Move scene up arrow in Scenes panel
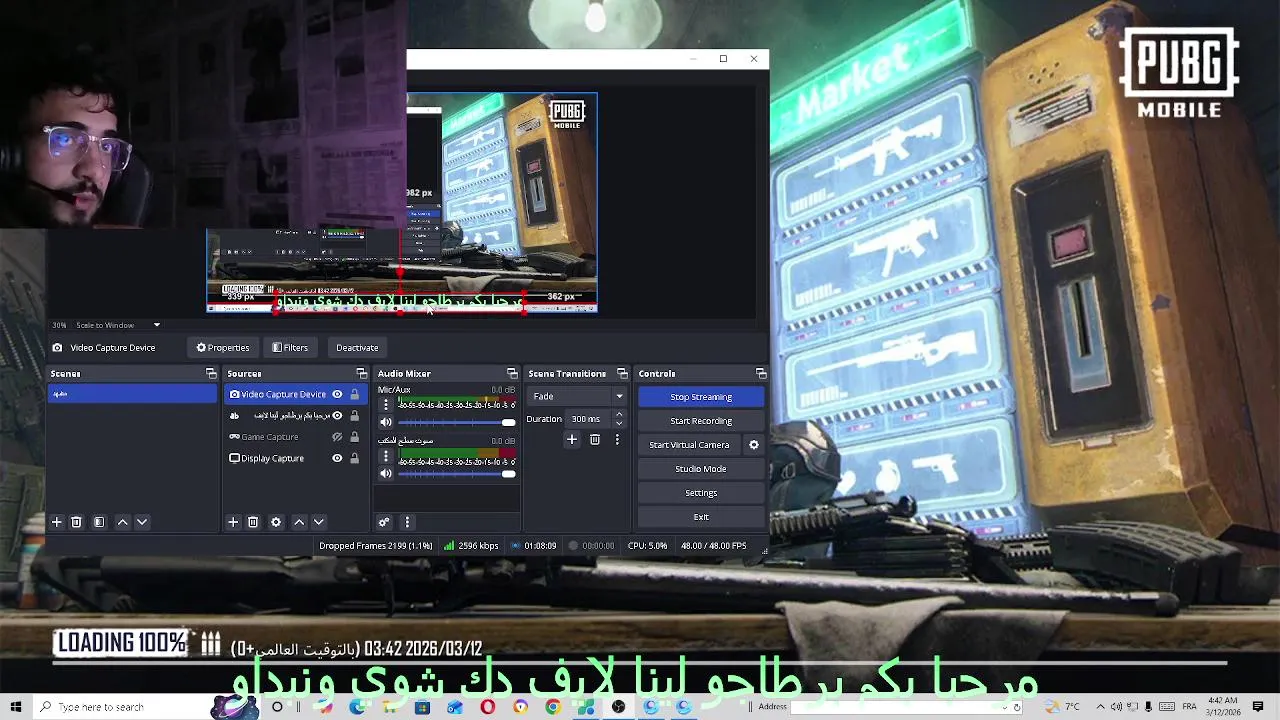 click(x=123, y=522)
